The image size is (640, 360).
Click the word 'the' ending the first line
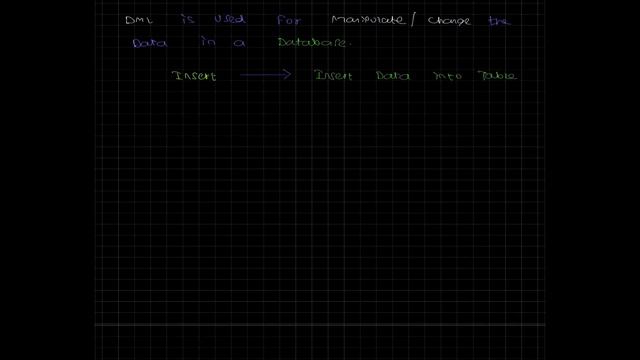pos(499,20)
